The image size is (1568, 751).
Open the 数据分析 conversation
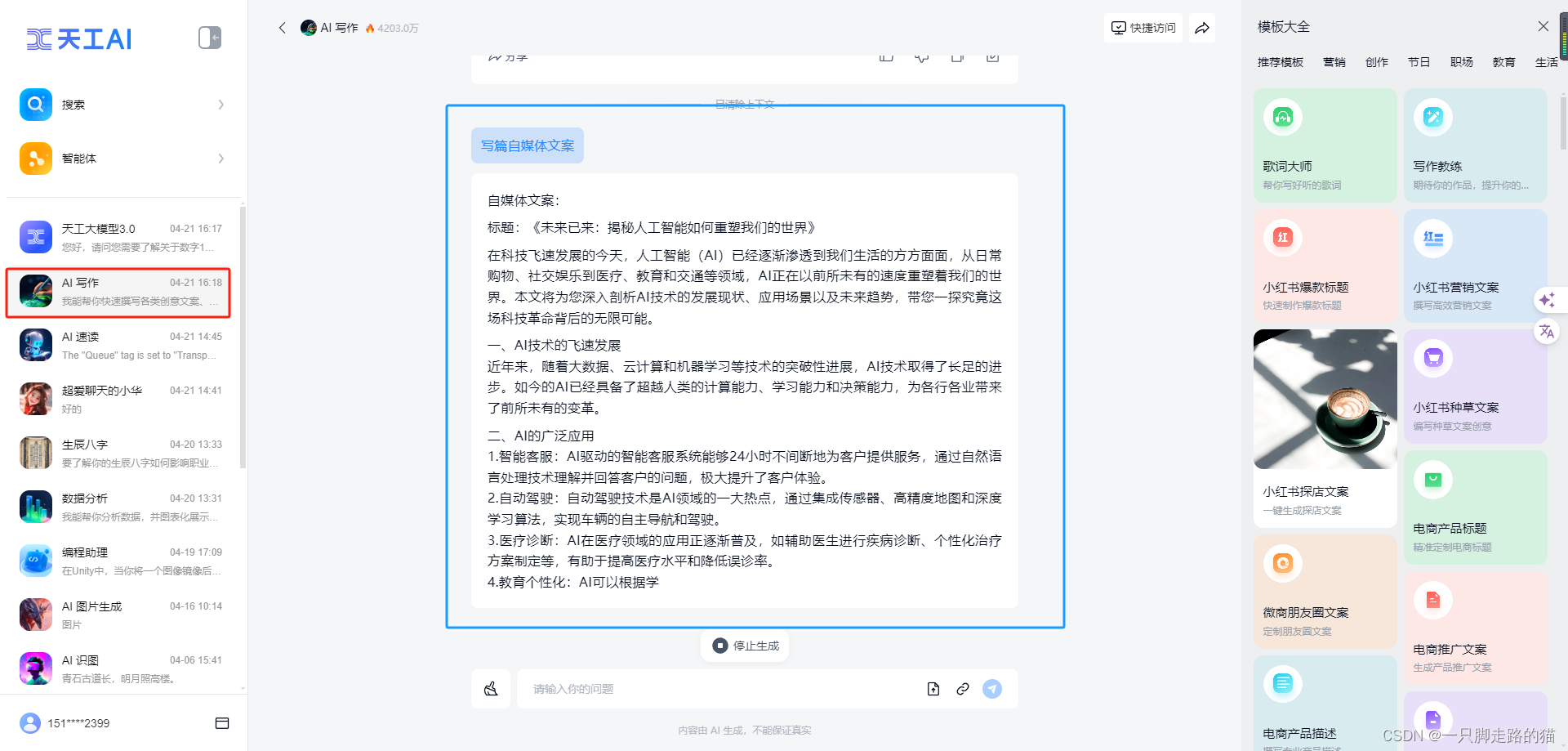pos(121,507)
